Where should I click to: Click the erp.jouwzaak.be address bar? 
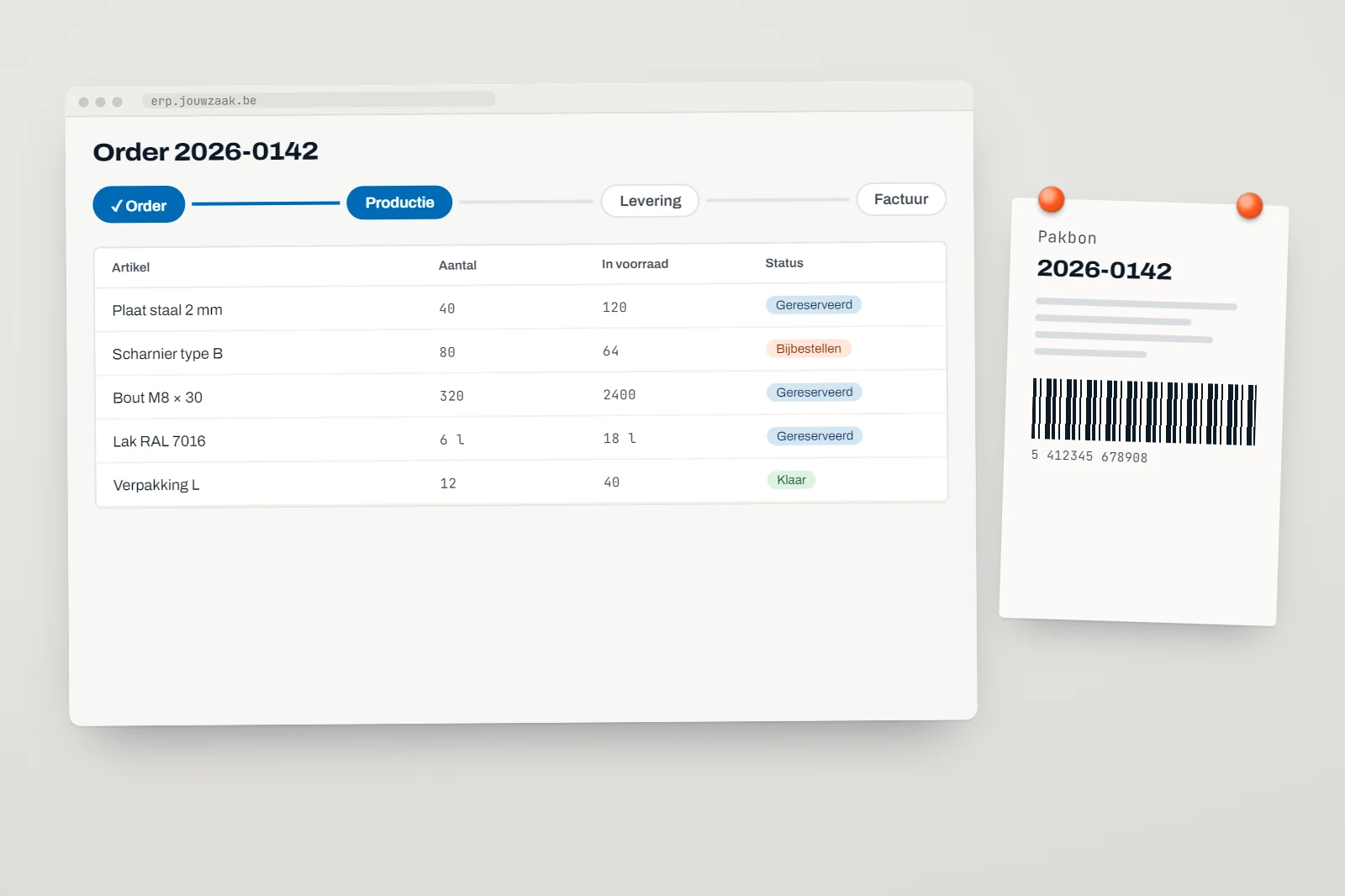point(319,100)
